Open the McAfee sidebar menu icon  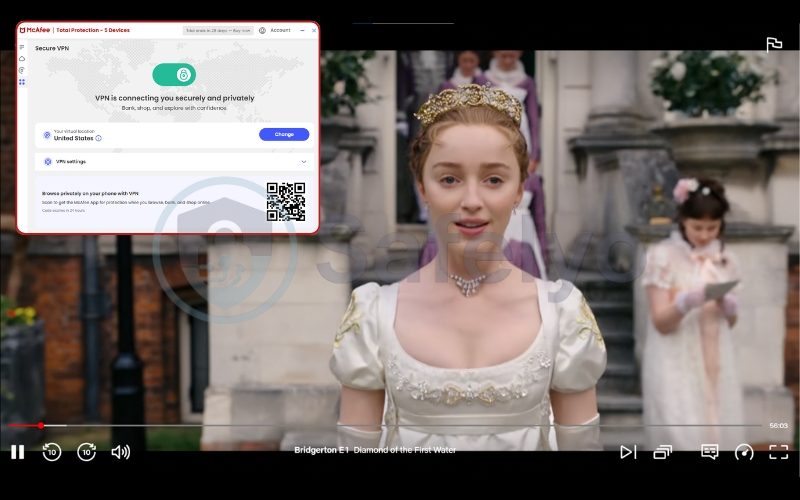(x=22, y=47)
